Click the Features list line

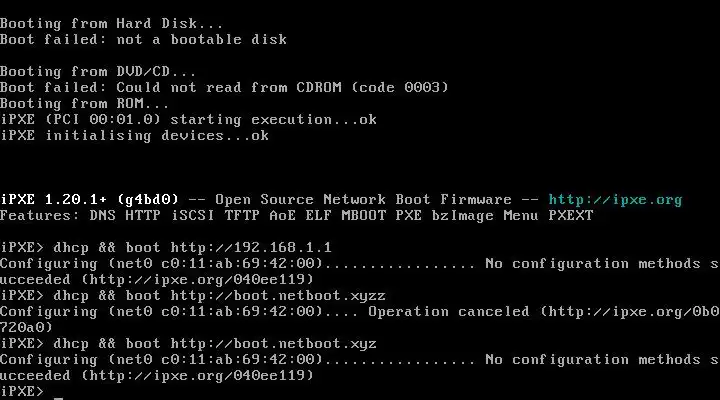[x=296, y=215]
